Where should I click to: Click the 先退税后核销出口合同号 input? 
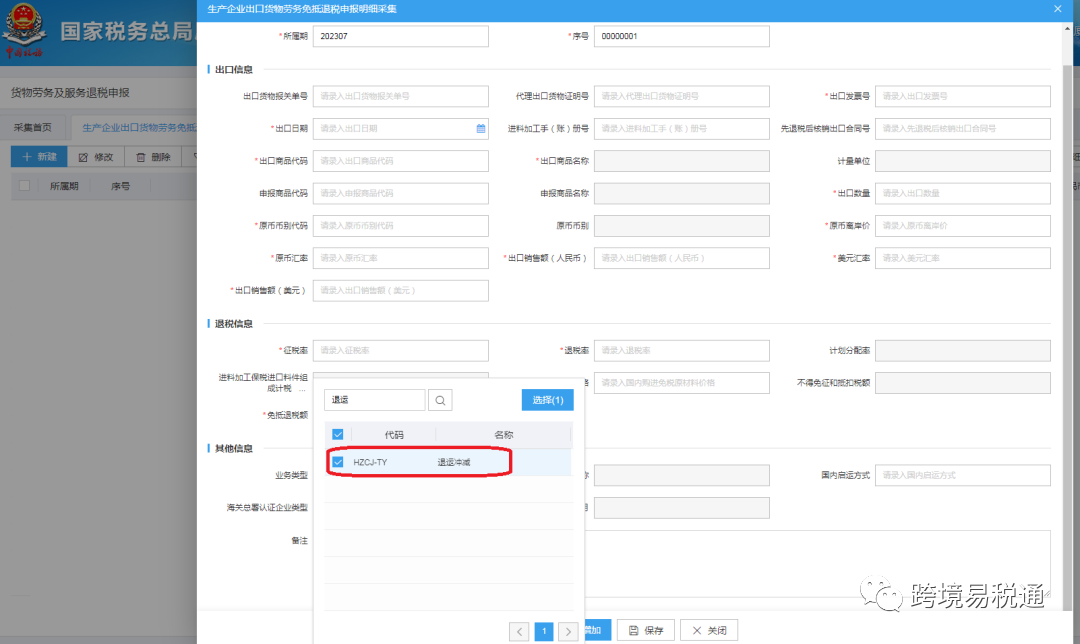click(x=963, y=129)
